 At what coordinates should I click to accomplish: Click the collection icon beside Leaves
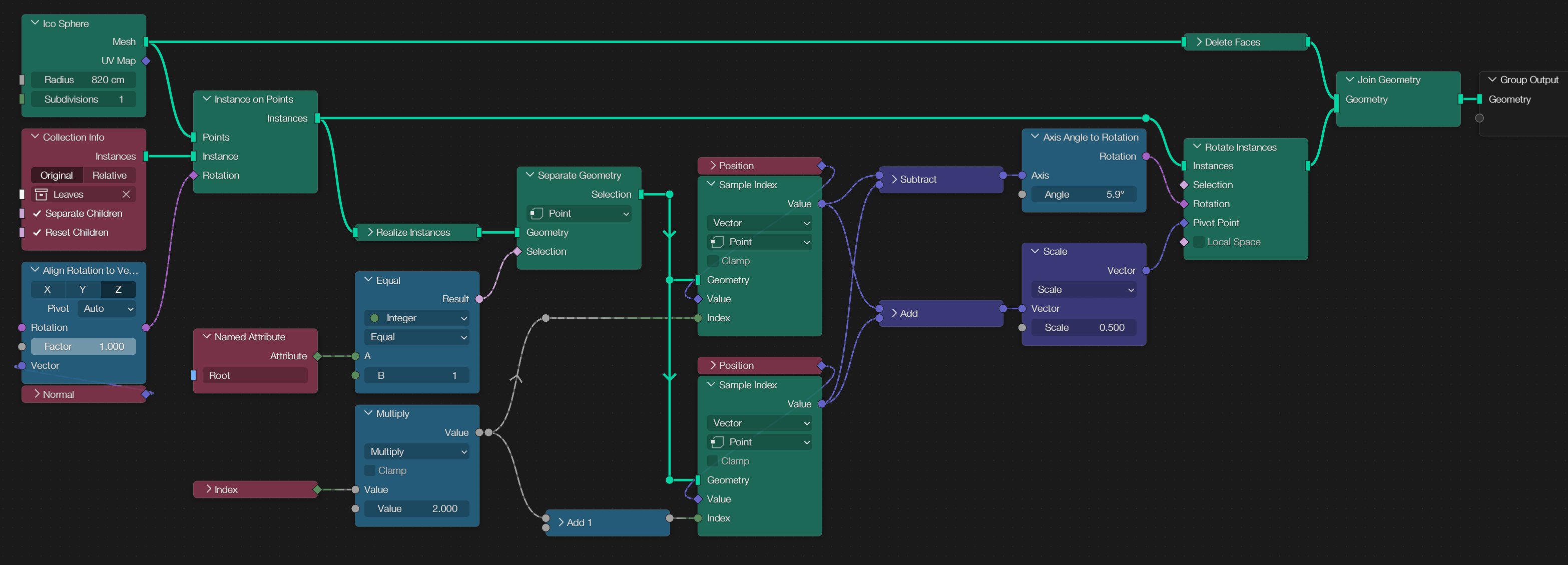[x=42, y=194]
